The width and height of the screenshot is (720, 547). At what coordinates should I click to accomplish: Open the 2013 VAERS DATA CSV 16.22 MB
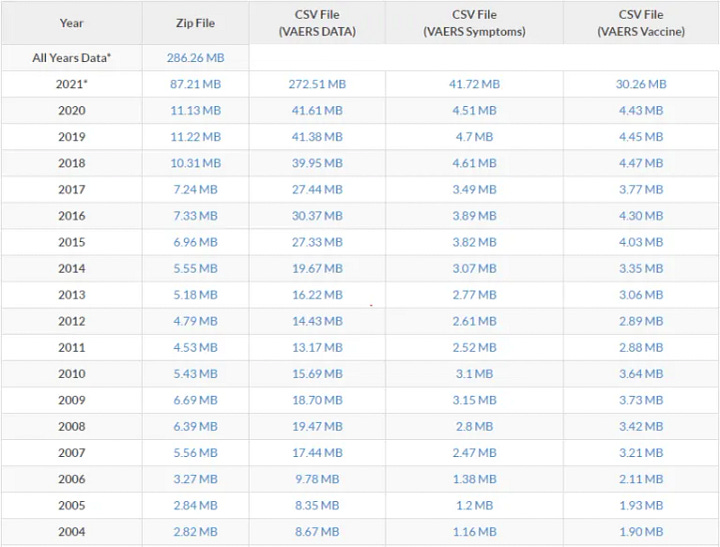point(317,295)
